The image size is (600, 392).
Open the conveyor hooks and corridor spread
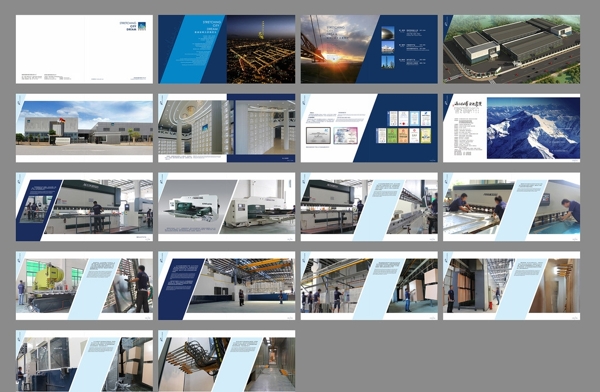pyautogui.click(x=227, y=361)
